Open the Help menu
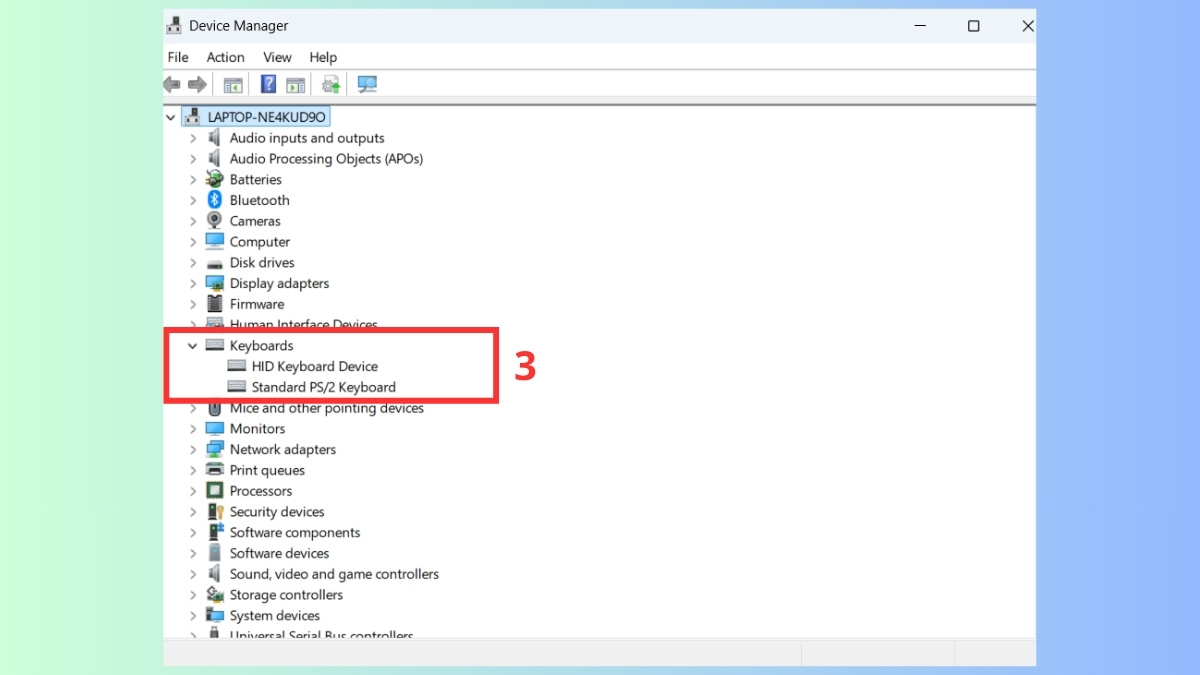 [x=323, y=57]
